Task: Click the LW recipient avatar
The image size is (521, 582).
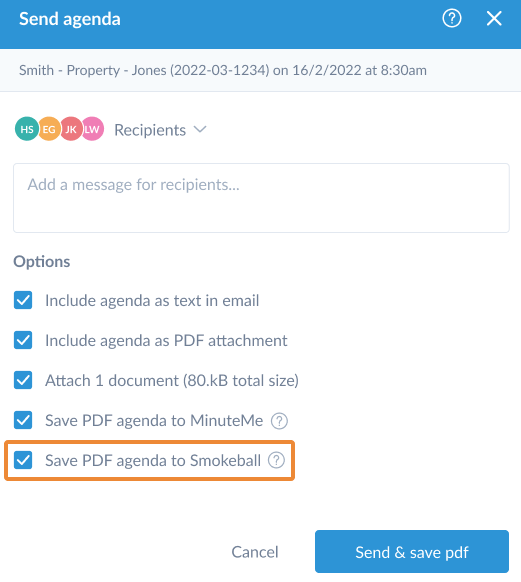Action: [x=93, y=129]
